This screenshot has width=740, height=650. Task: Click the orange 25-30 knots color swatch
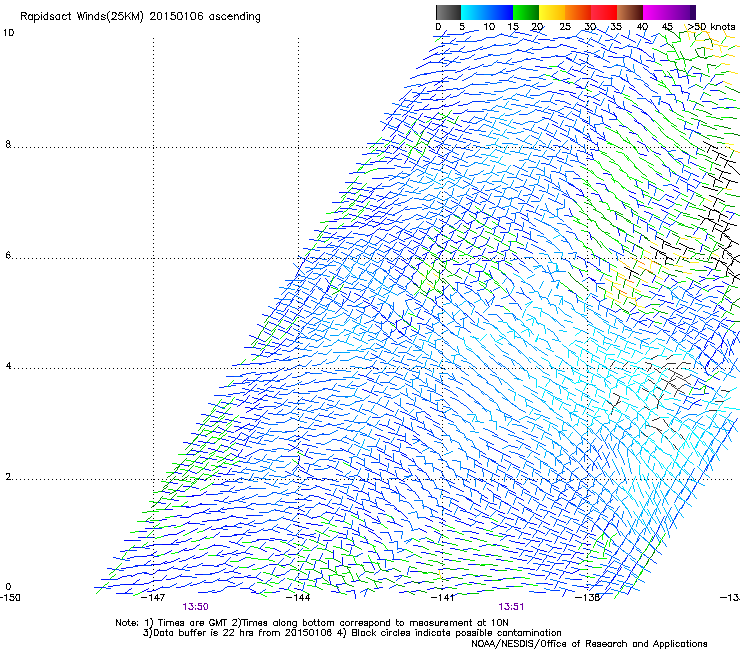[x=578, y=12]
